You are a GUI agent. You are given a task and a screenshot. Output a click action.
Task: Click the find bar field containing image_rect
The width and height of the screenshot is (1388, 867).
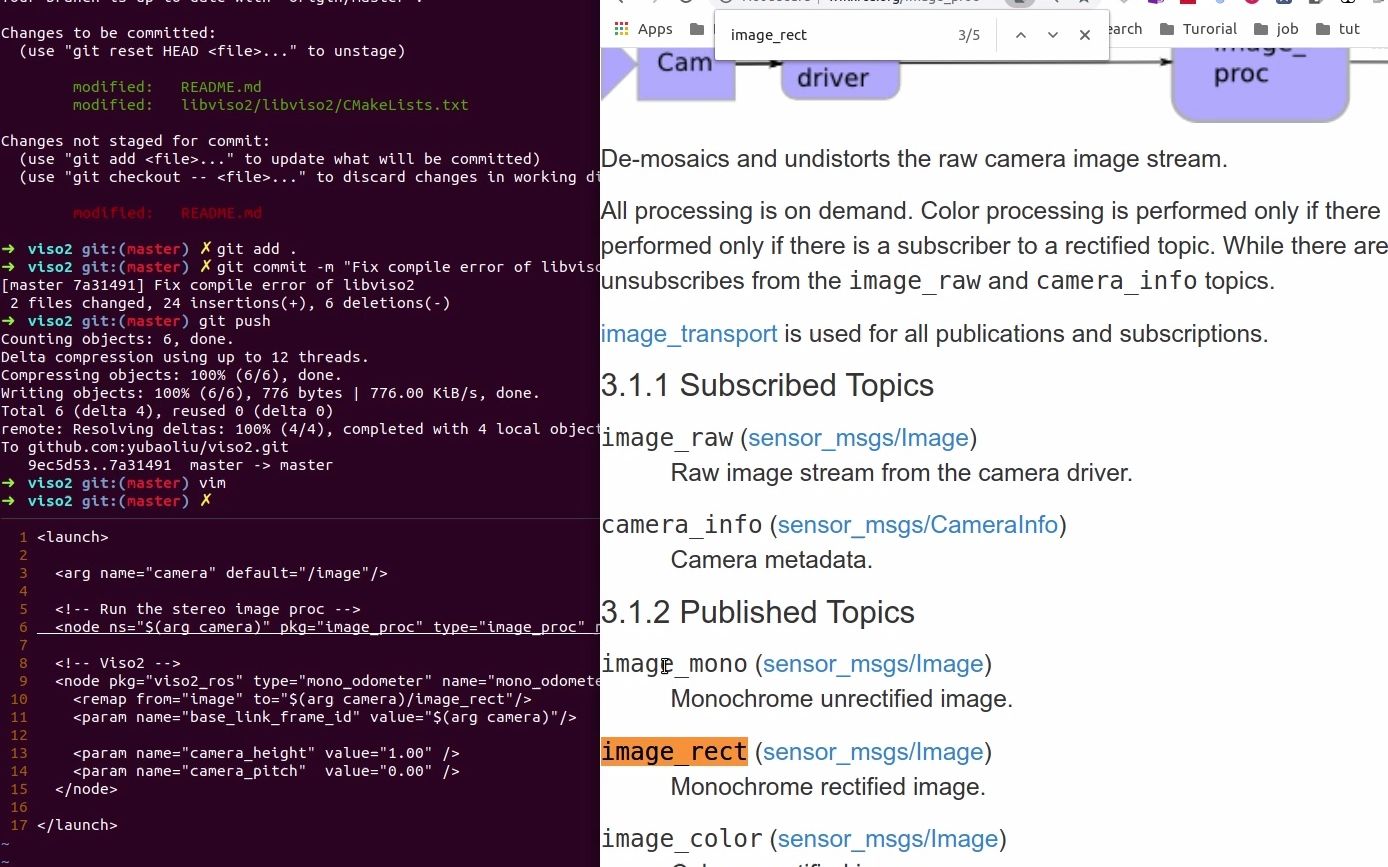tap(835, 35)
